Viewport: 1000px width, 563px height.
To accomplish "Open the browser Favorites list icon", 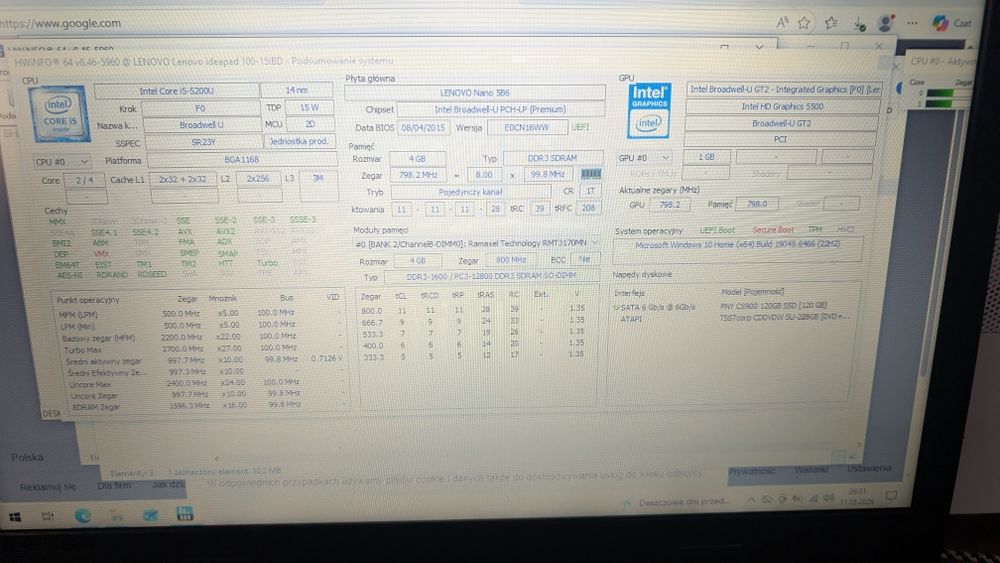I will (831, 23).
